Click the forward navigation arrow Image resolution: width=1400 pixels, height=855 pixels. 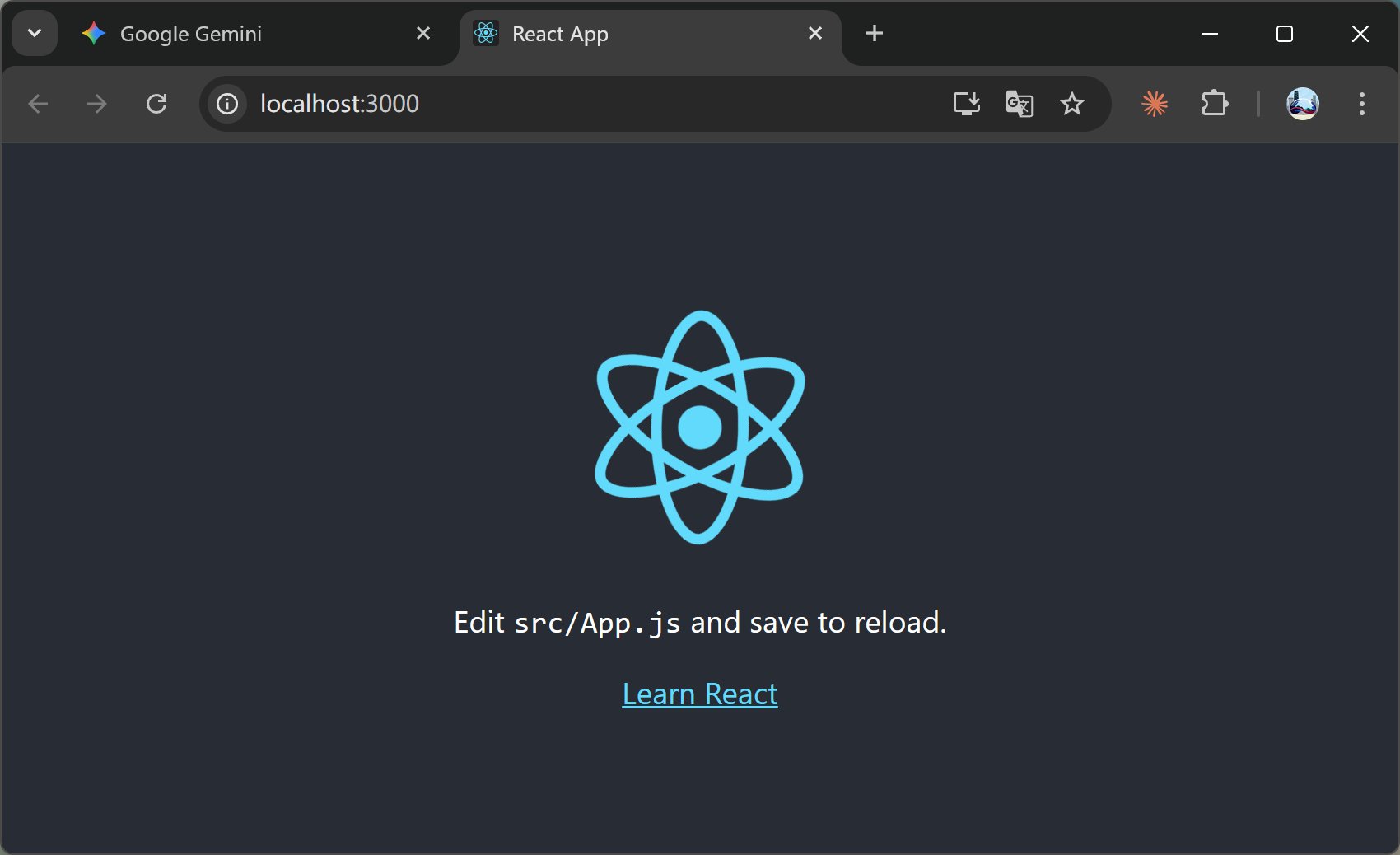point(97,104)
